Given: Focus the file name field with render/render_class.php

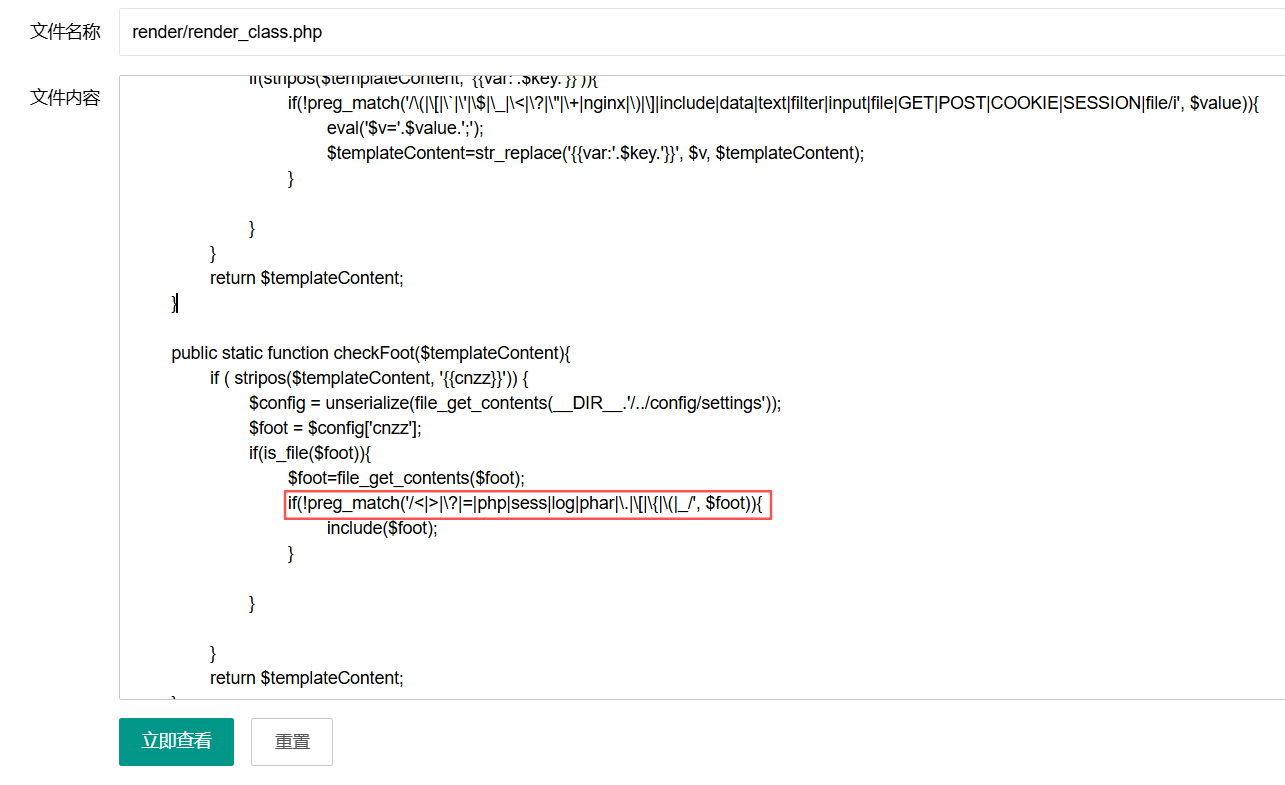Looking at the screenshot, I should pyautogui.click(x=700, y=32).
